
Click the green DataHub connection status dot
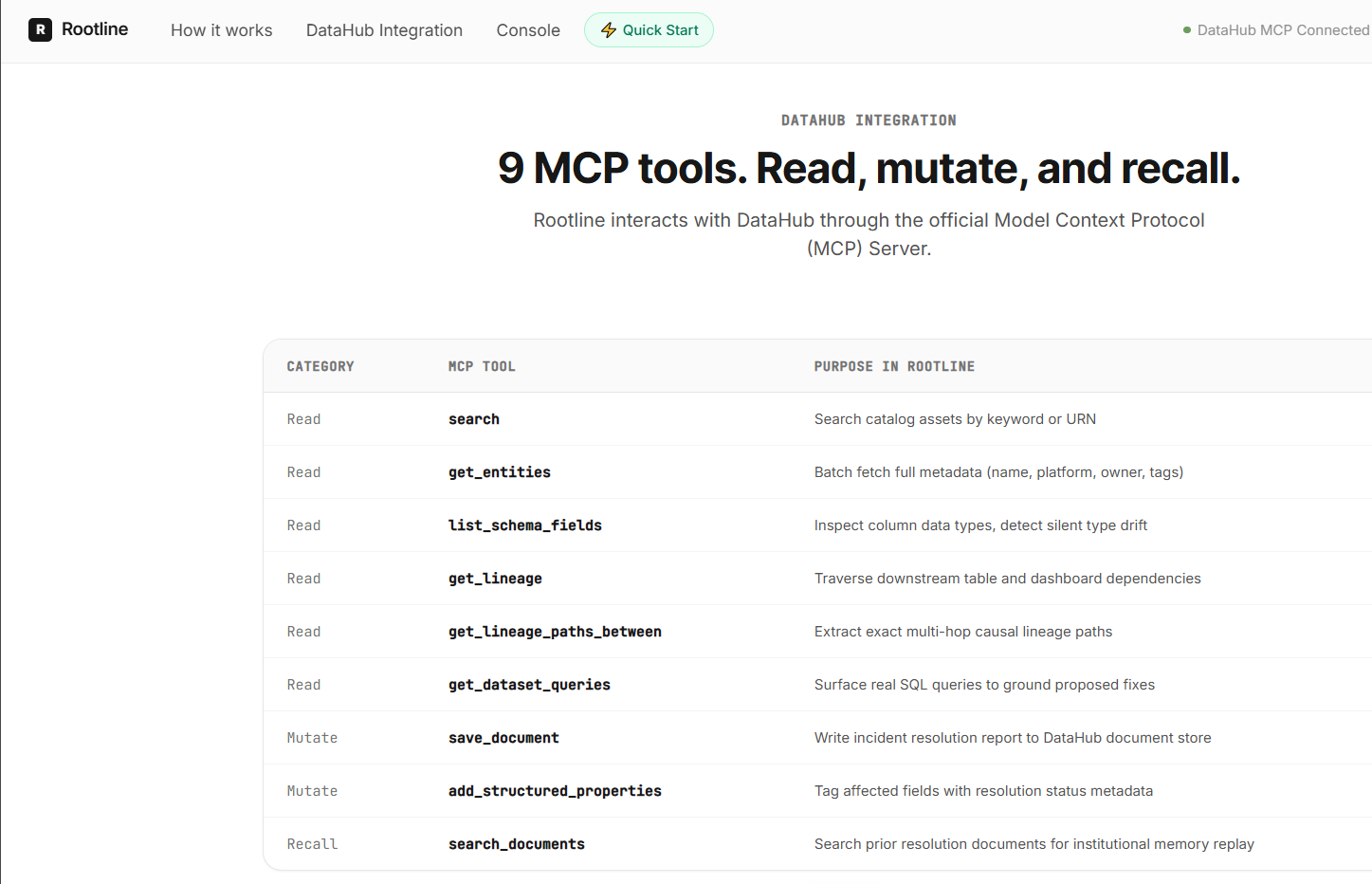(1187, 30)
